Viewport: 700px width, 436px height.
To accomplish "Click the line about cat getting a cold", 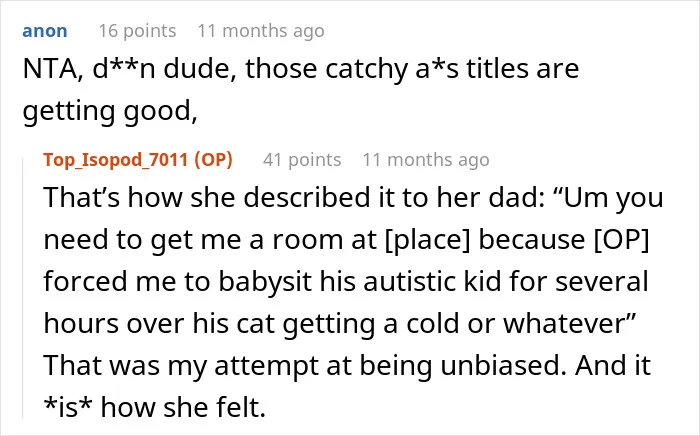I will pos(339,324).
